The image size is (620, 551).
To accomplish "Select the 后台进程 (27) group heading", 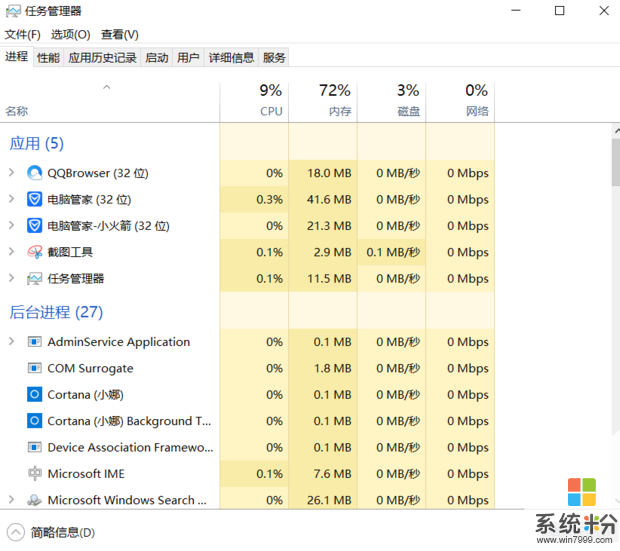I will click(x=56, y=312).
